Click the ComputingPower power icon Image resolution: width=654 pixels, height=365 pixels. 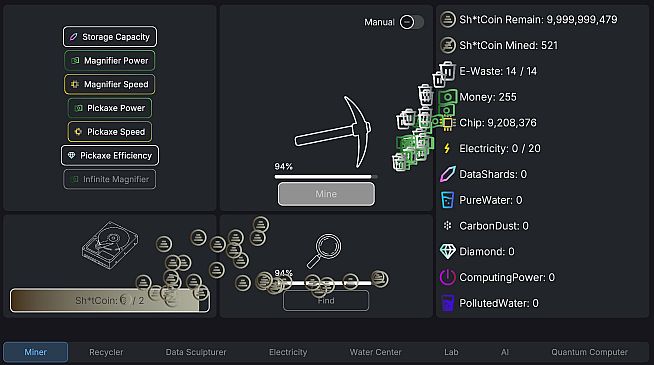448,277
